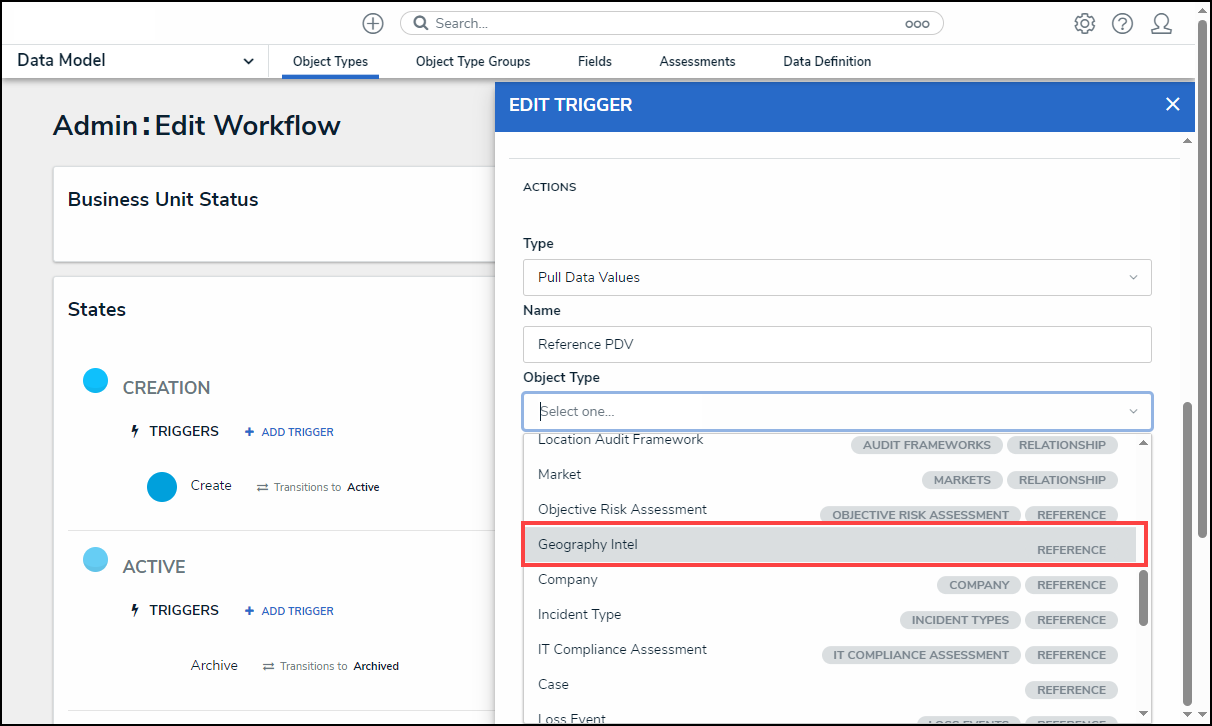Click Add Trigger under ACTIVE state
1212x726 pixels.
coord(290,611)
